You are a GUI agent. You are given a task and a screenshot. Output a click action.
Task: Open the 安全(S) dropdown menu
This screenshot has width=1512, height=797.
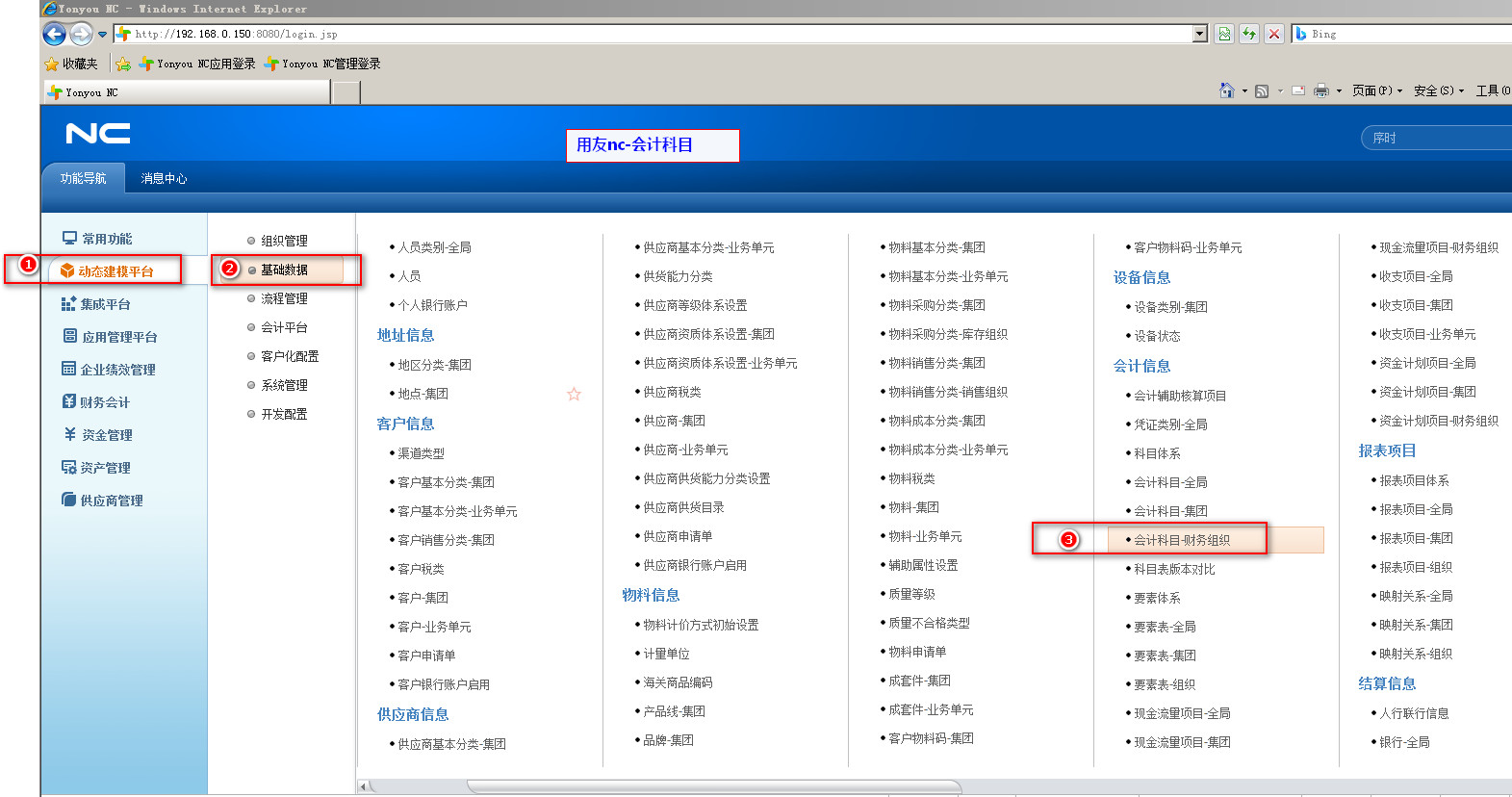pos(1438,90)
